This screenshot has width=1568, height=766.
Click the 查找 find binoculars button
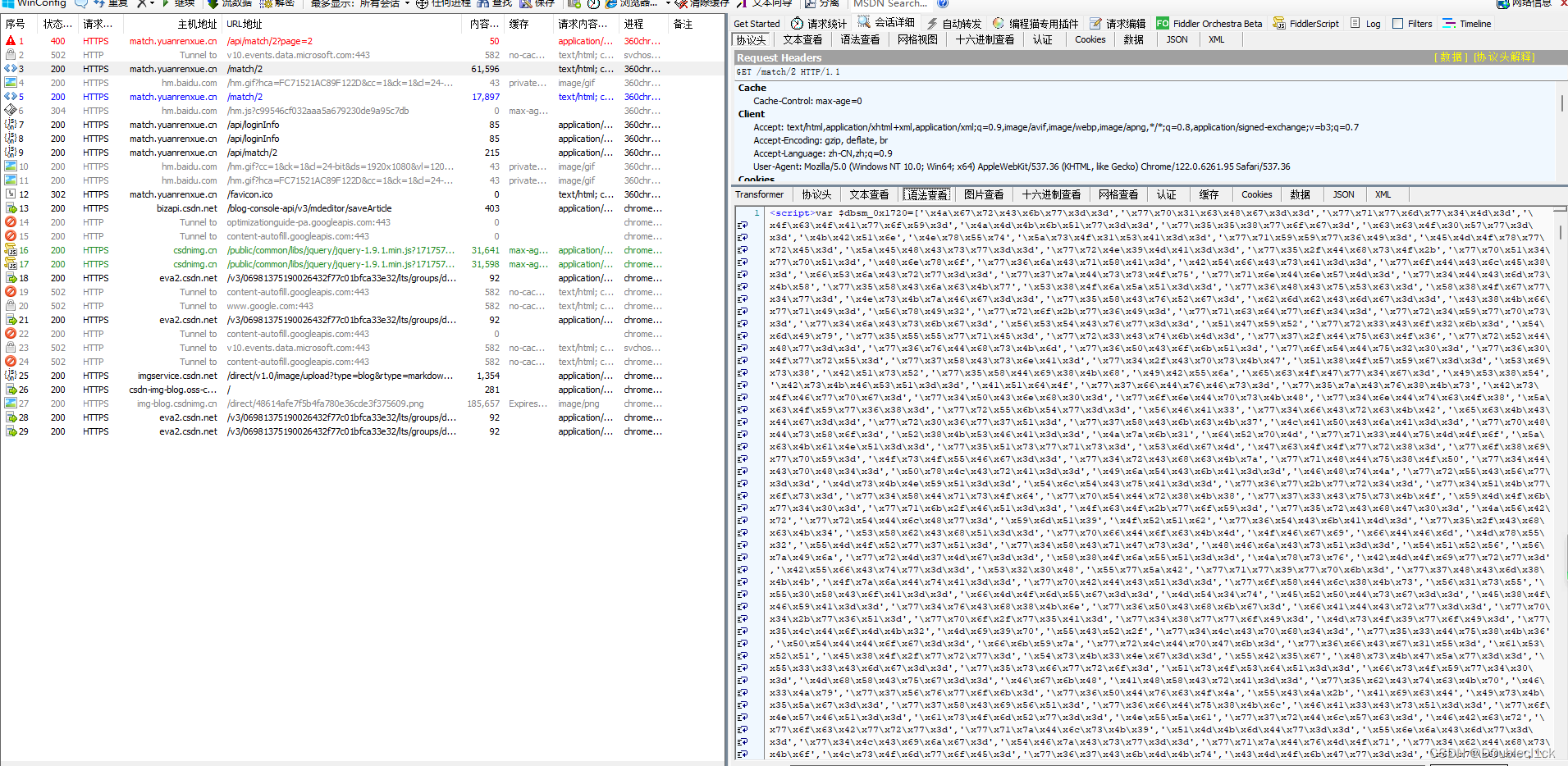coord(495,4)
